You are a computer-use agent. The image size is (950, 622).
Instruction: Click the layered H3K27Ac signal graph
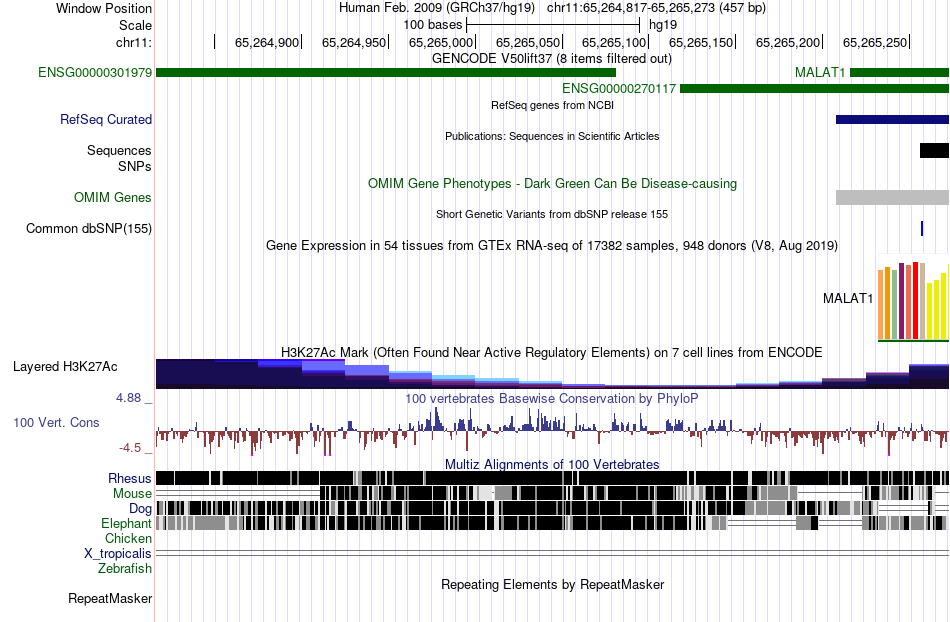point(553,374)
